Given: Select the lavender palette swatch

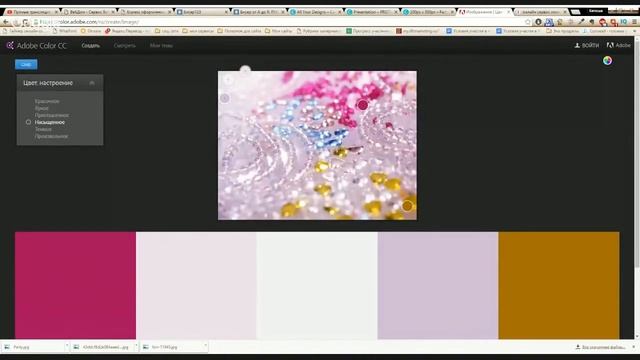Looking at the screenshot, I should point(438,285).
